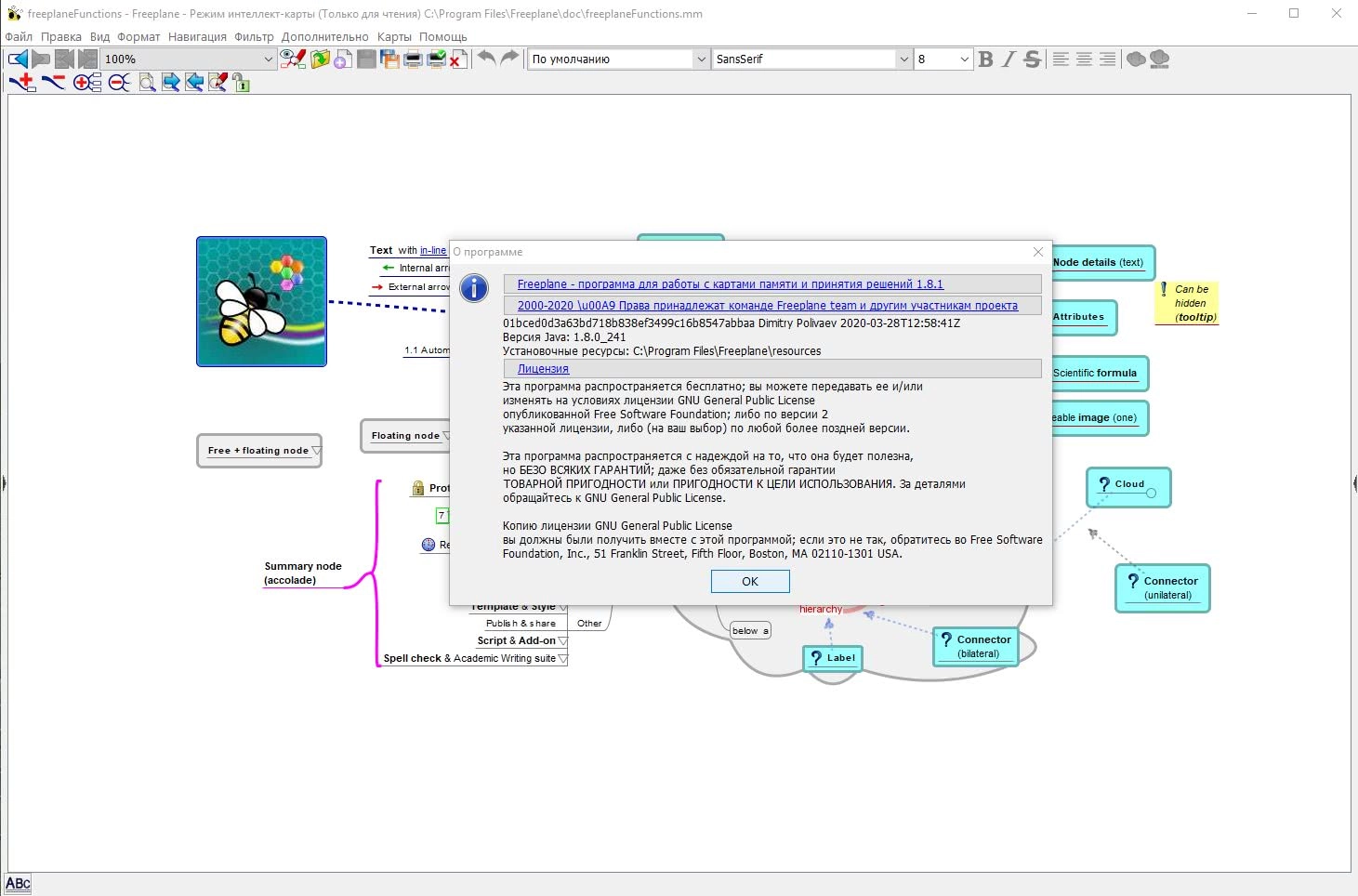Open the 100% zoom dropdown
The image size is (1358, 896).
pos(268,59)
